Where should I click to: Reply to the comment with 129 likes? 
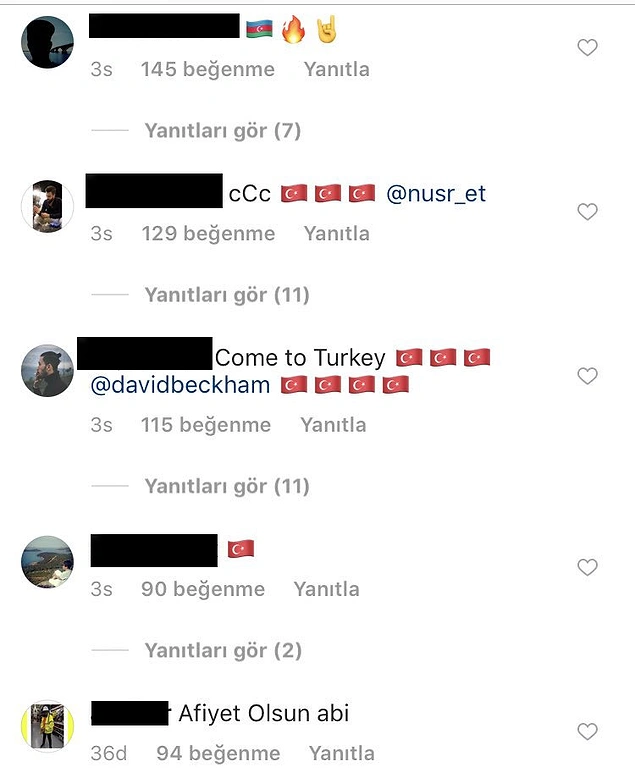[336, 233]
